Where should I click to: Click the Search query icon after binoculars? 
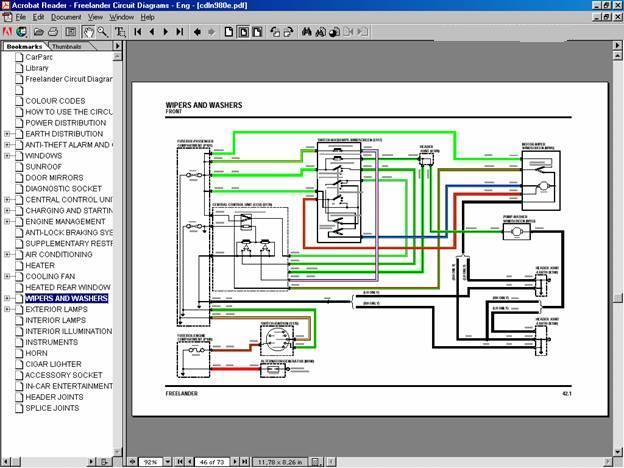point(335,32)
